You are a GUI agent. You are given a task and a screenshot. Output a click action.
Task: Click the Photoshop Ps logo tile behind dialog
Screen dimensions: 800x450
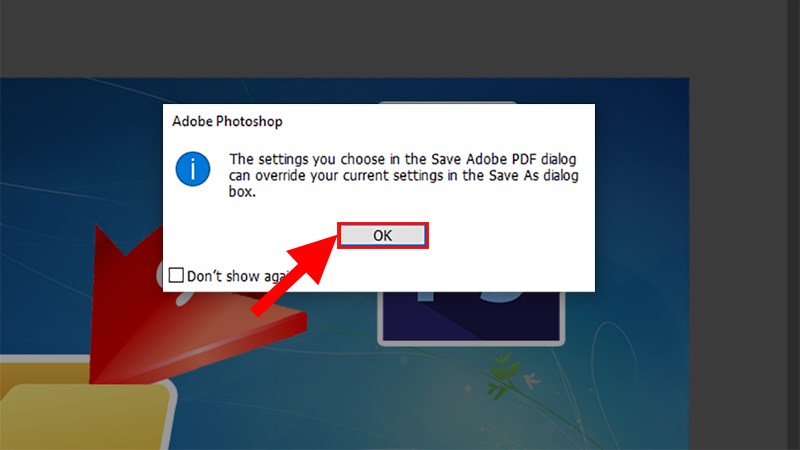coord(471,316)
